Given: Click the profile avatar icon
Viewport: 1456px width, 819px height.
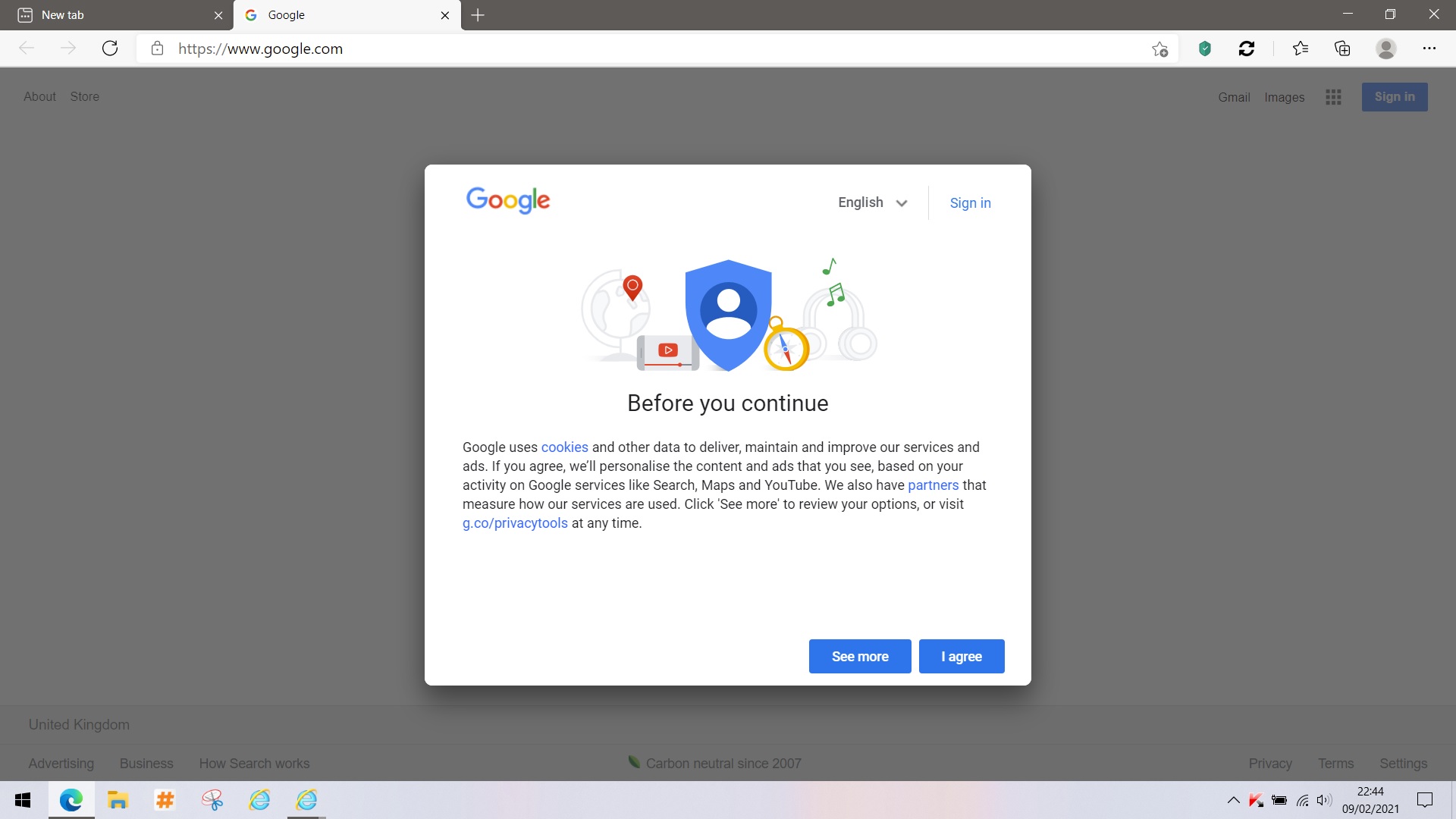Looking at the screenshot, I should (1386, 49).
